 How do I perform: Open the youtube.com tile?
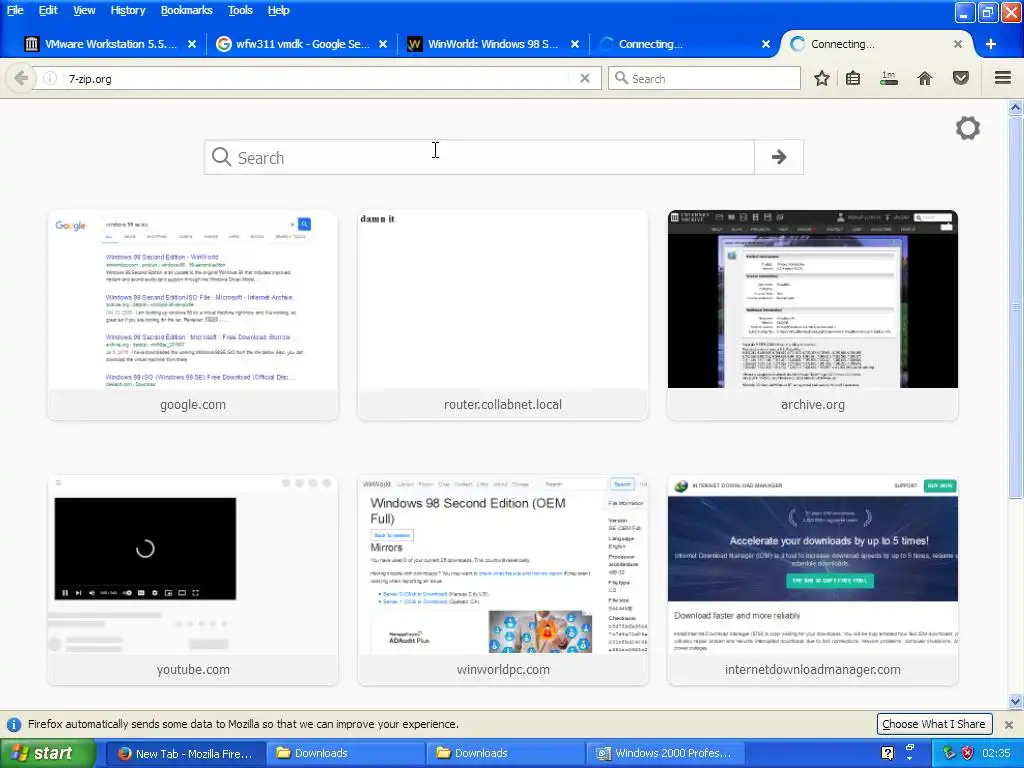[x=193, y=580]
